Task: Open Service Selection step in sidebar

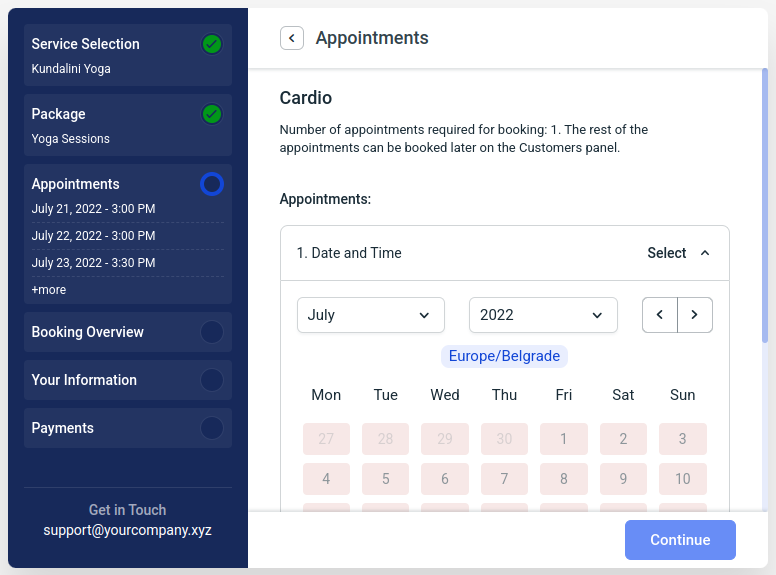Action: pos(128,55)
